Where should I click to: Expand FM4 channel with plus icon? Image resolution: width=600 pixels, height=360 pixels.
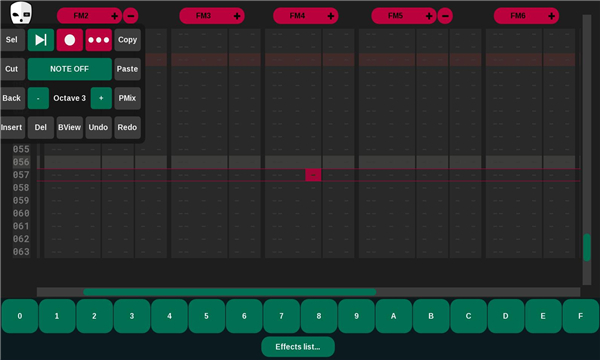(x=331, y=16)
